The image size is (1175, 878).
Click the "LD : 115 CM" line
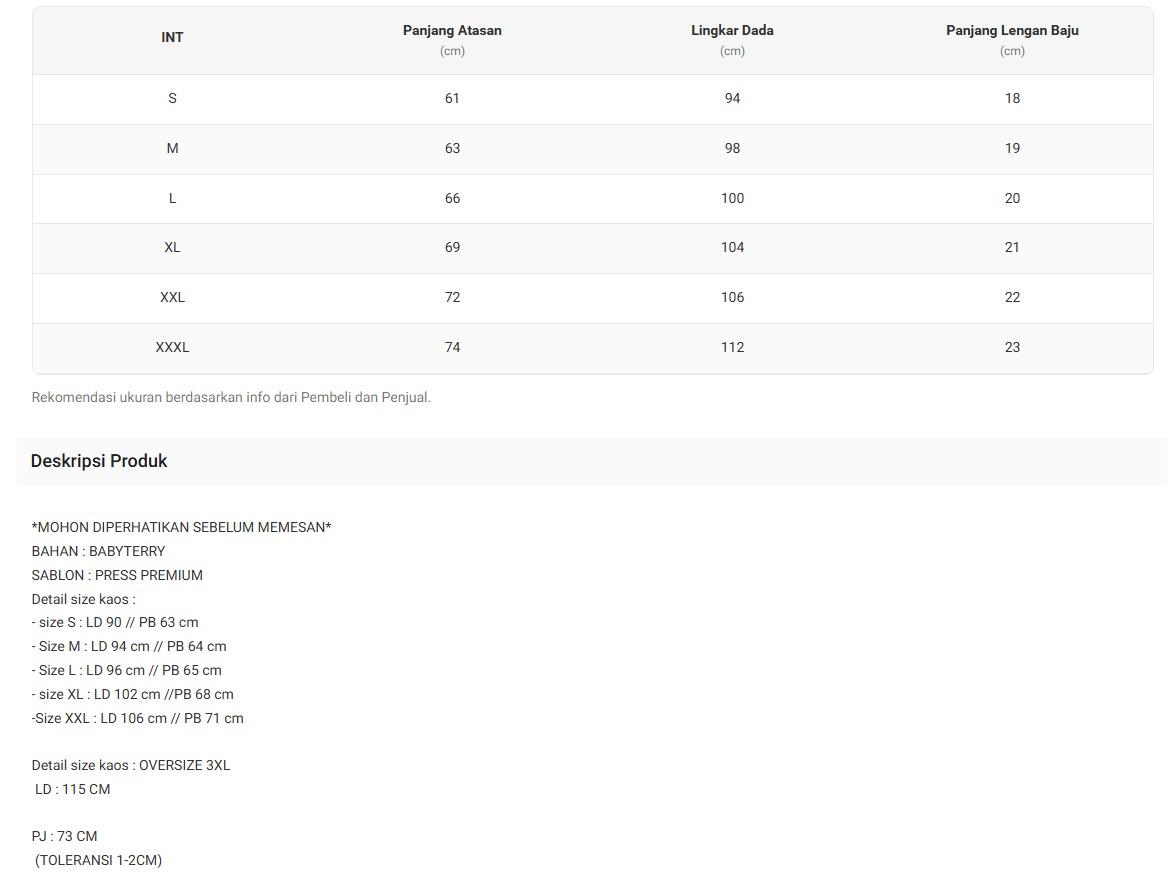click(72, 789)
